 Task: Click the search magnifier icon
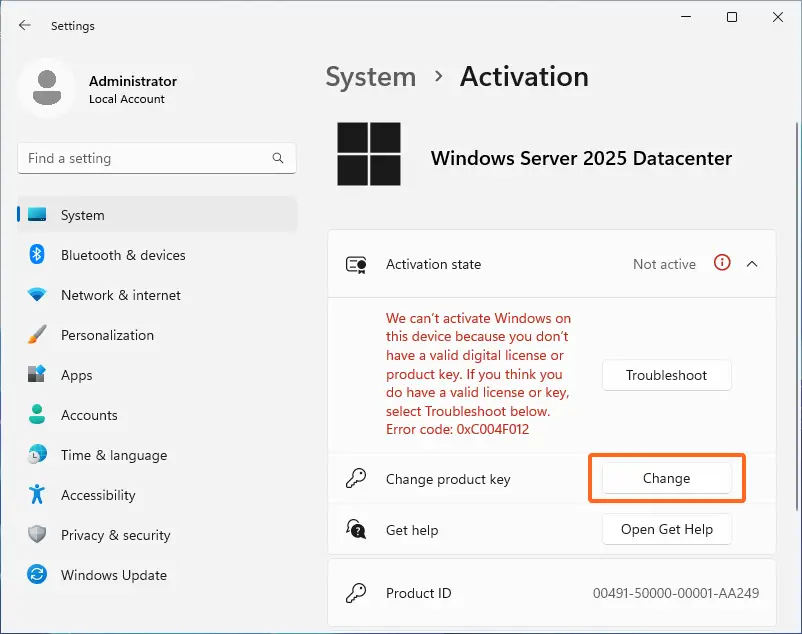[278, 158]
